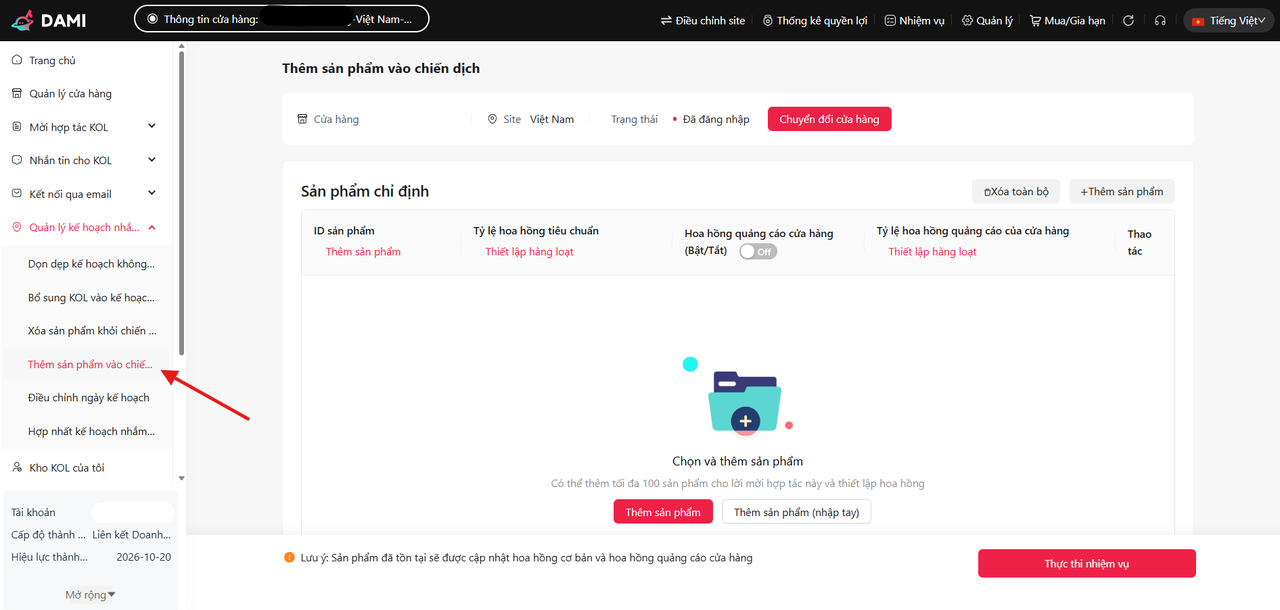Click the refresh icon in top bar
This screenshot has width=1280, height=610.
pyautogui.click(x=1129, y=20)
